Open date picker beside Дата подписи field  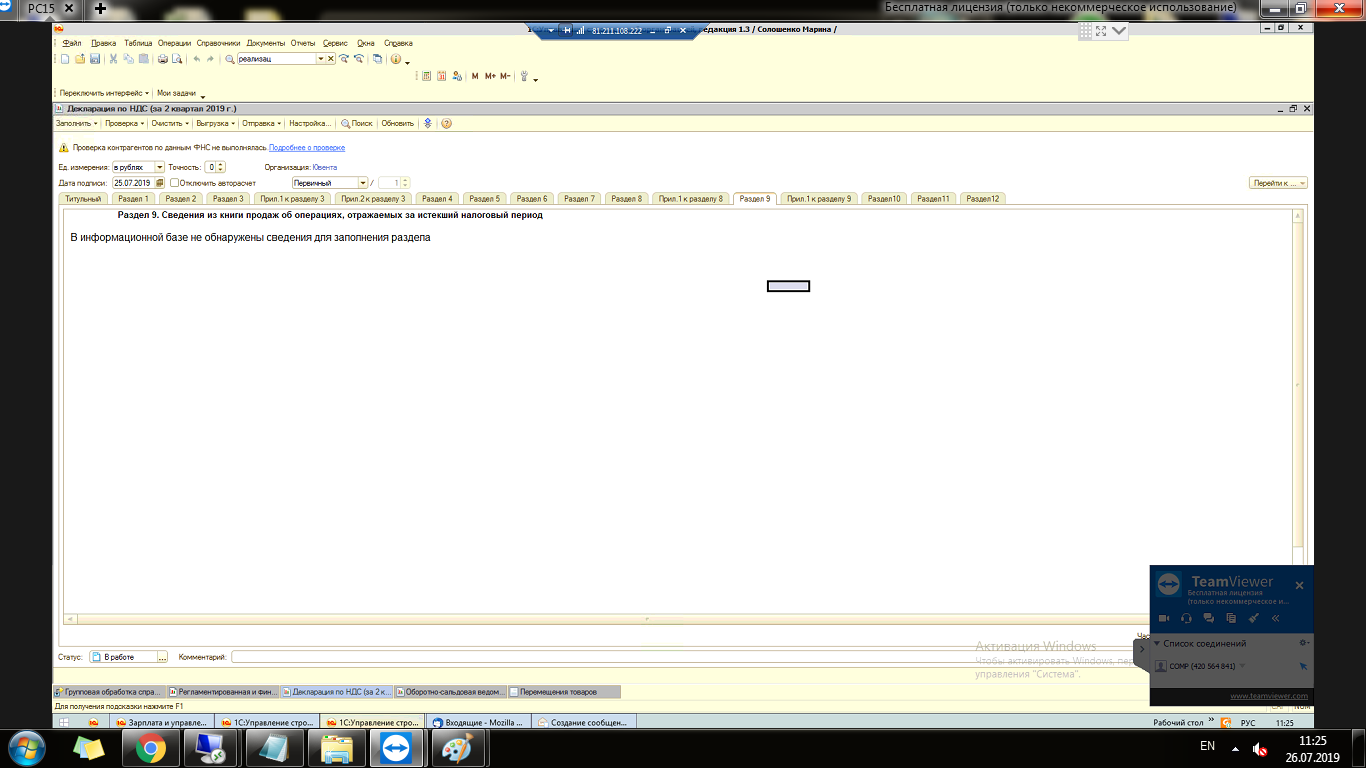click(x=160, y=183)
